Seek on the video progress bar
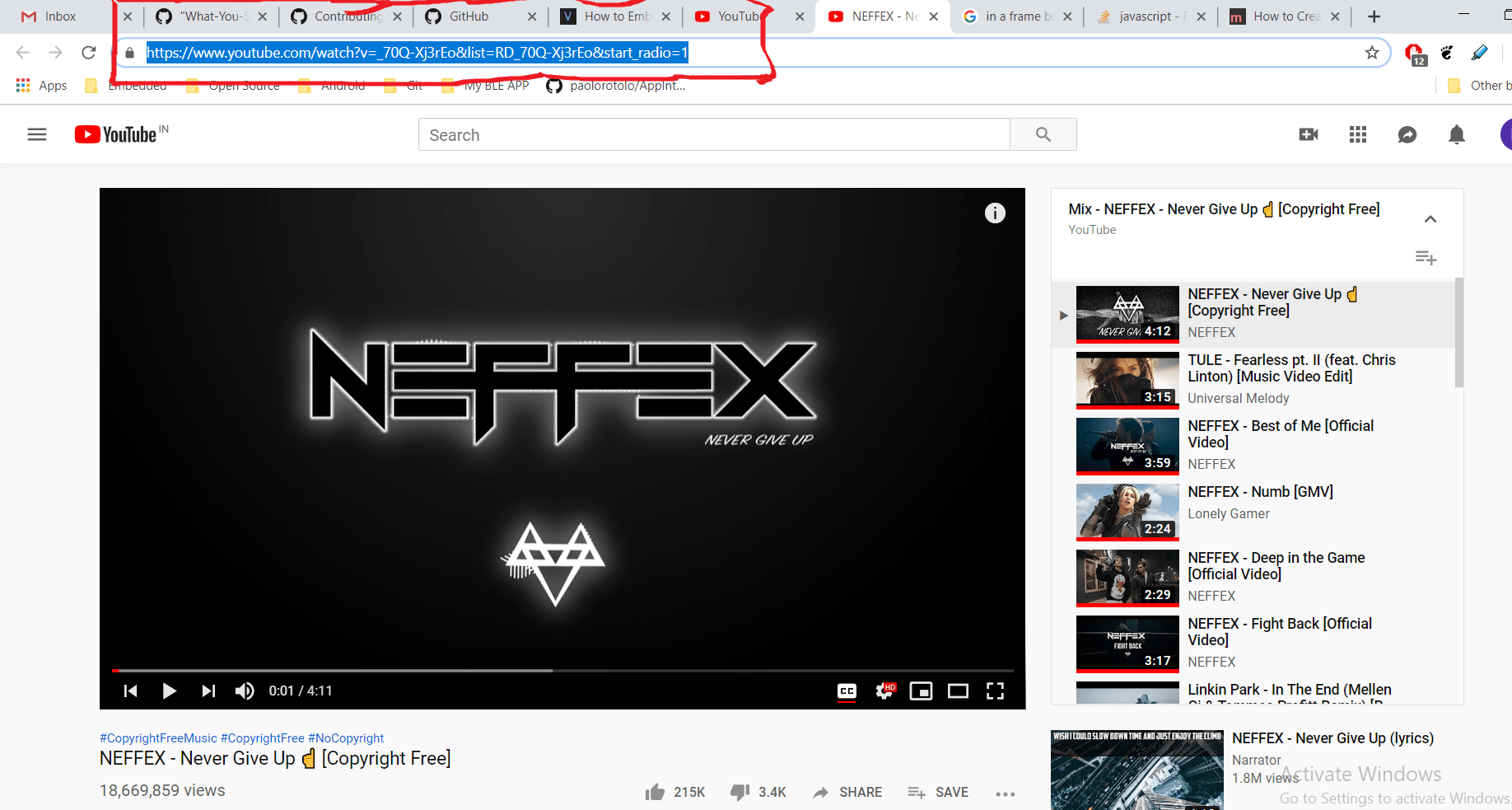1512x810 pixels. [x=562, y=671]
